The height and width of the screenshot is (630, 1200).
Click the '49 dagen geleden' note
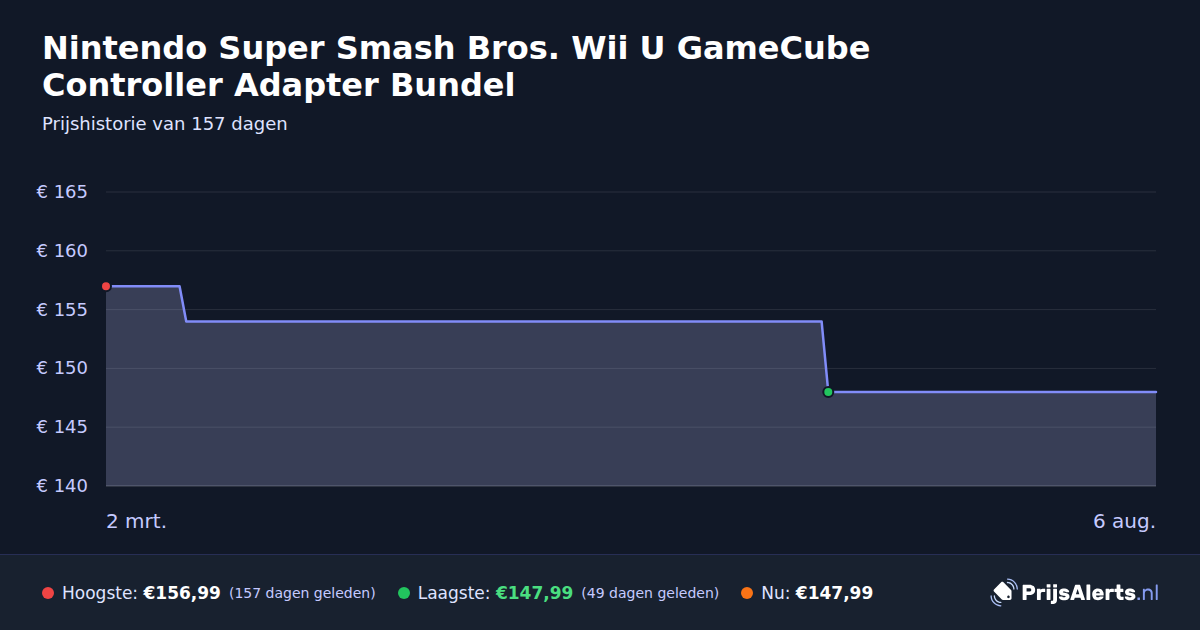(650, 593)
